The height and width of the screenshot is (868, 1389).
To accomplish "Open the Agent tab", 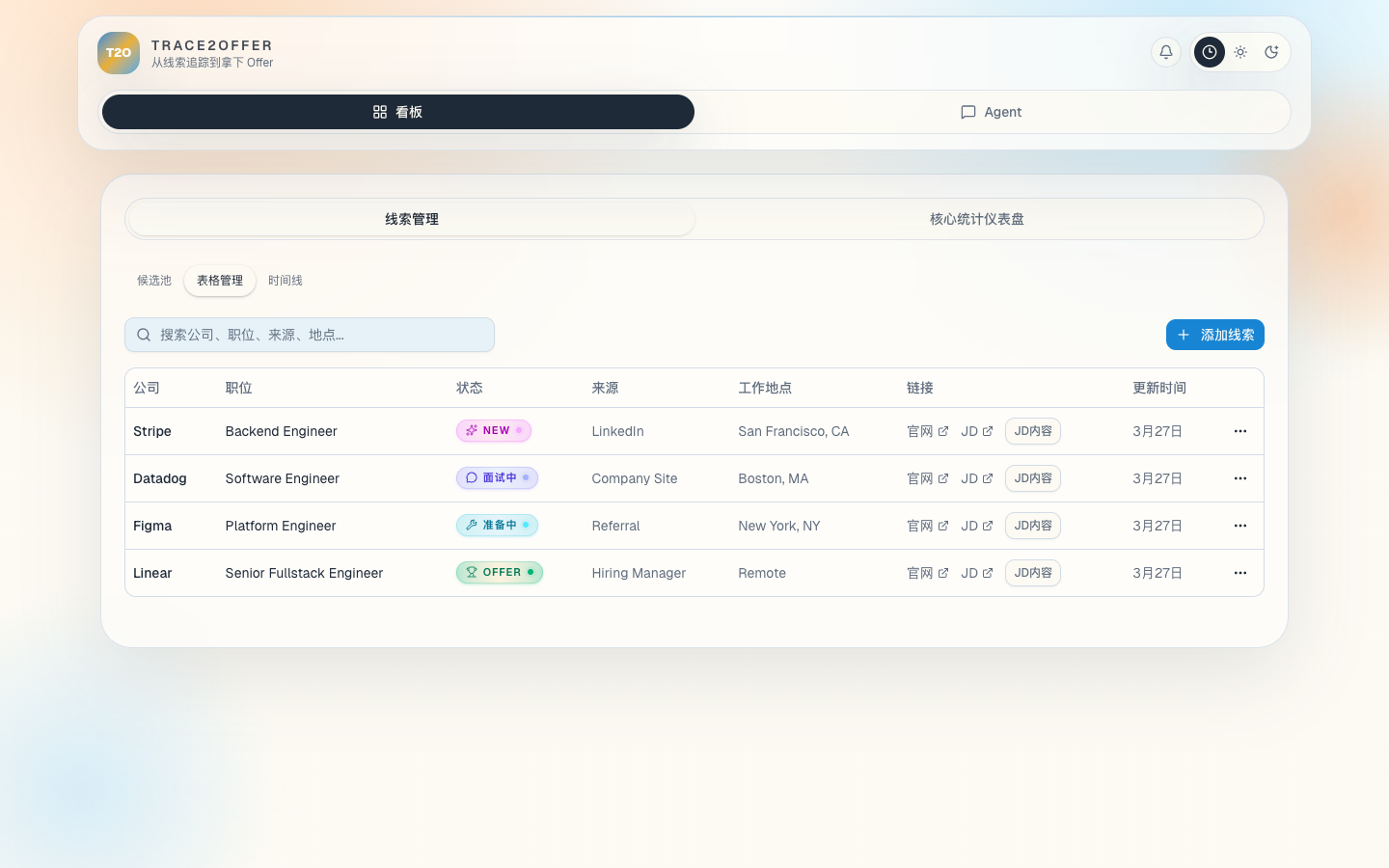I will [991, 112].
